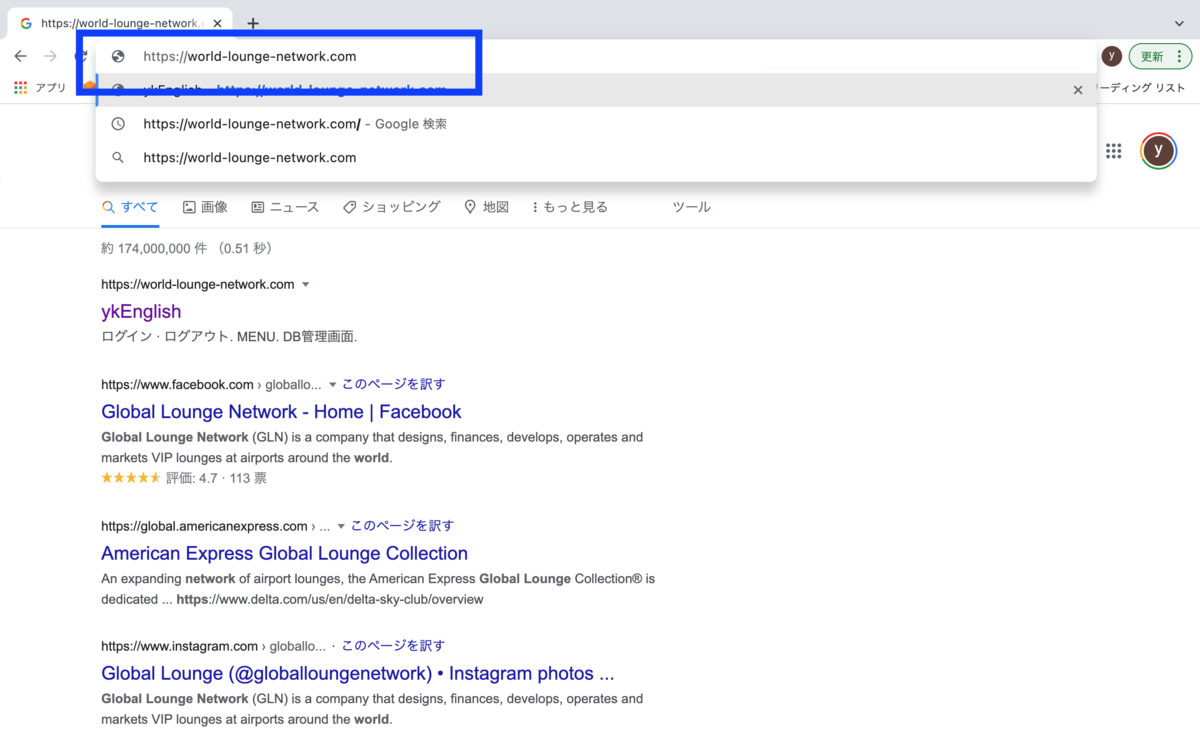Open the Chrome profile avatar in toolbar
This screenshot has height=750, width=1200.
coord(1111,56)
